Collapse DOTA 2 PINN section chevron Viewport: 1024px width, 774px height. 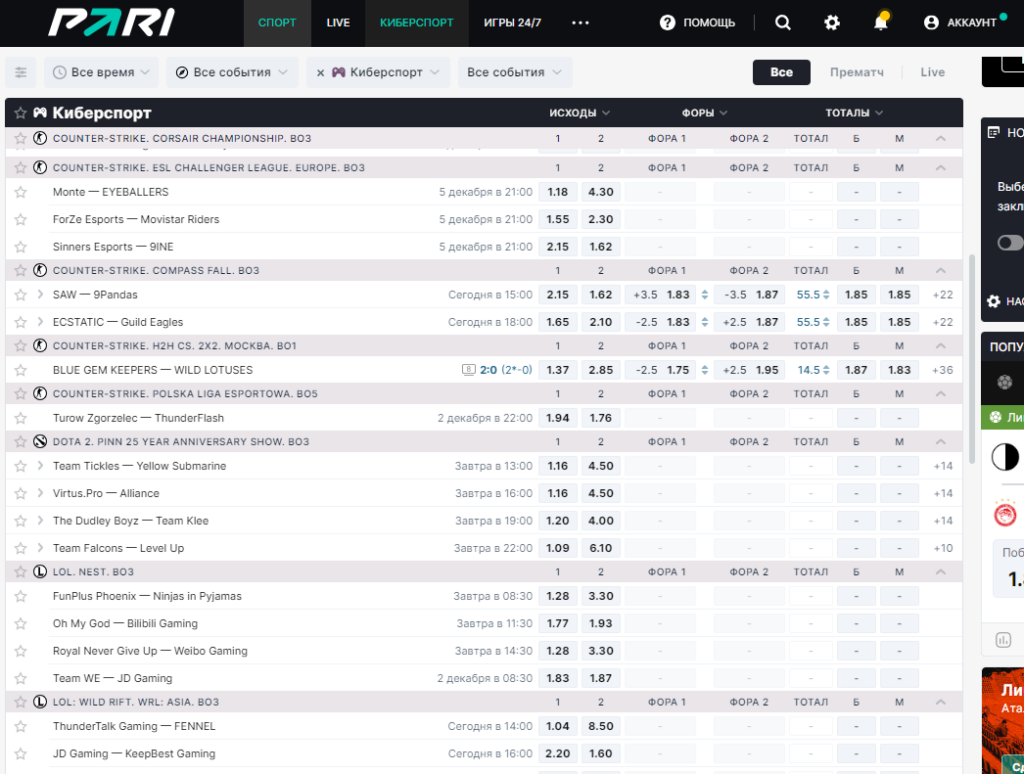pyautogui.click(x=940, y=442)
